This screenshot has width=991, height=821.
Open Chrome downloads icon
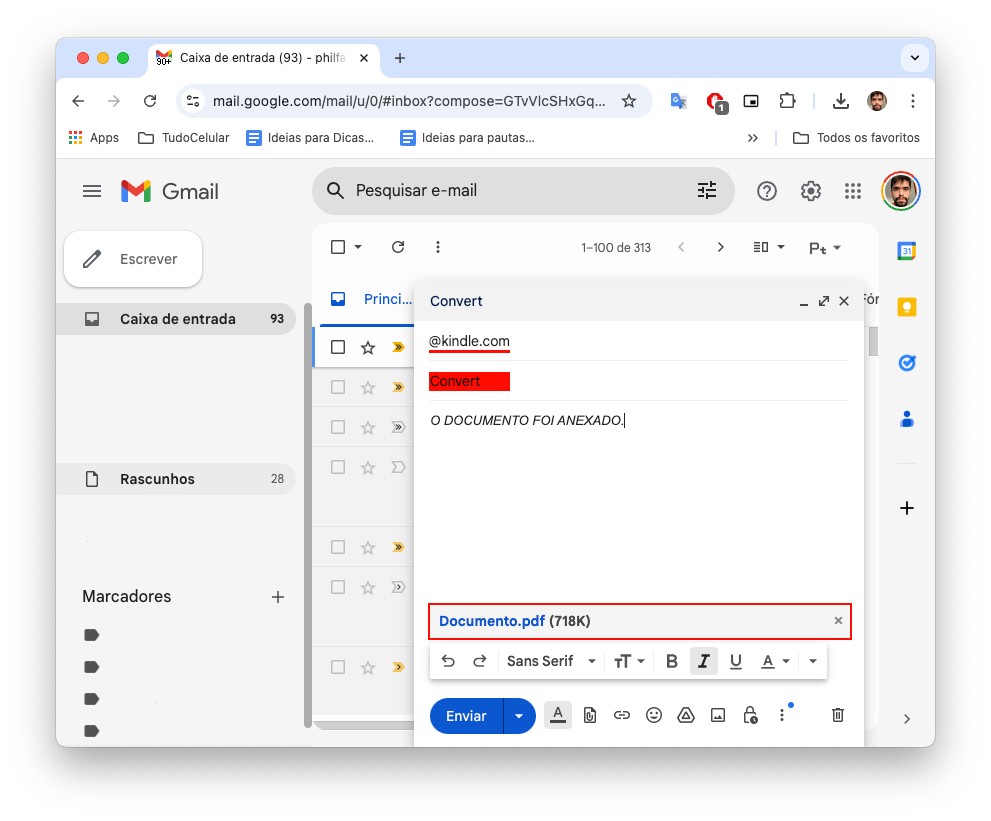[841, 101]
